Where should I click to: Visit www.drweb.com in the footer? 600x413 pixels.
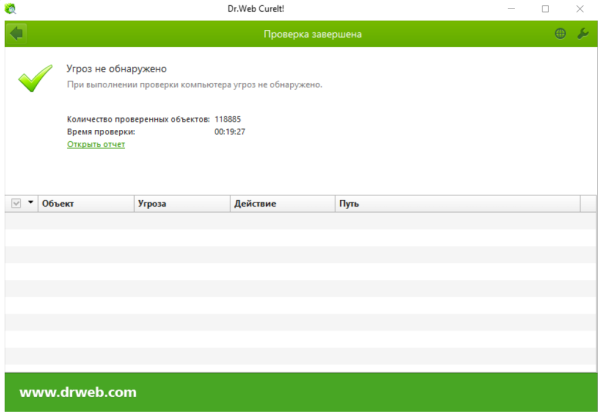tap(78, 392)
